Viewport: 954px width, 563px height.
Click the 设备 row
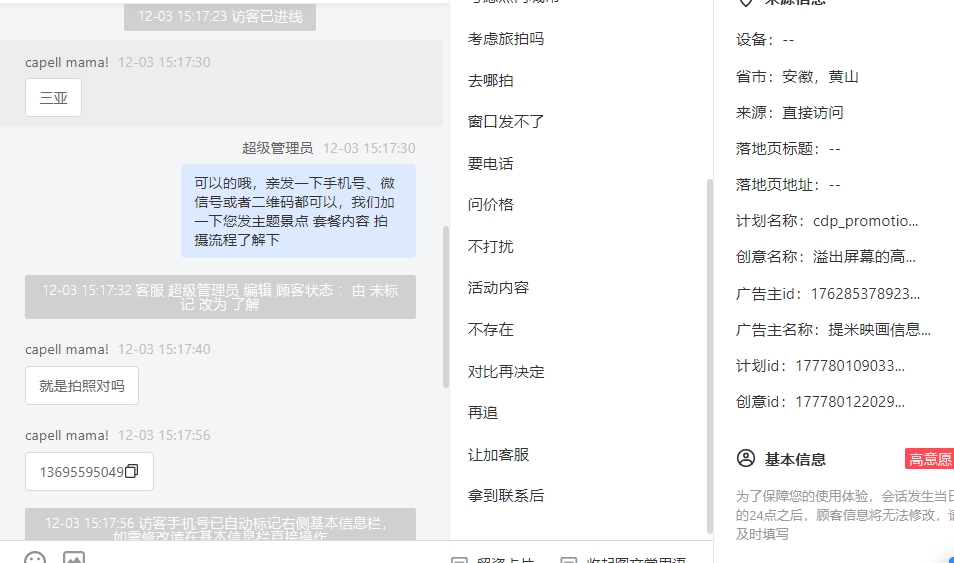[765, 40]
